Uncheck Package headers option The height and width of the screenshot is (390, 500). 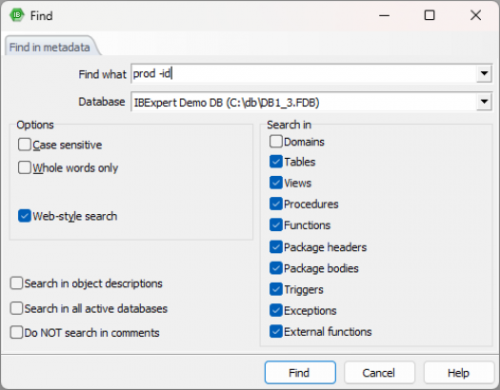(x=276, y=247)
